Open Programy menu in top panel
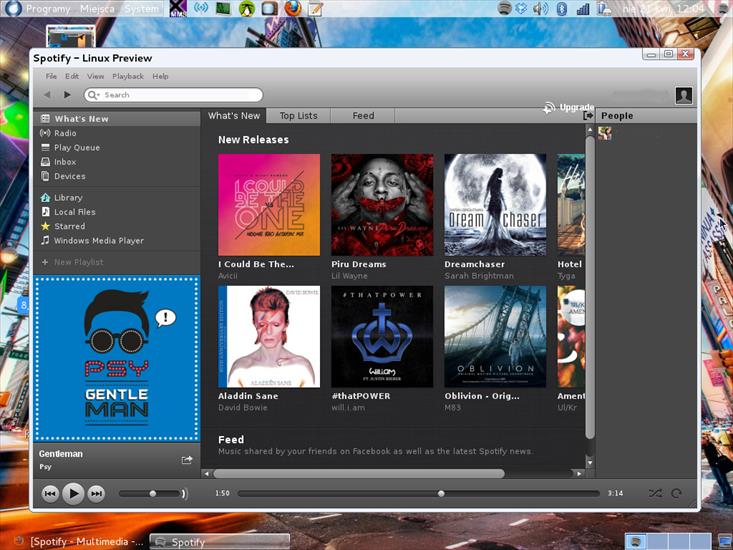Viewport: 733px width, 550px height. pyautogui.click(x=48, y=9)
